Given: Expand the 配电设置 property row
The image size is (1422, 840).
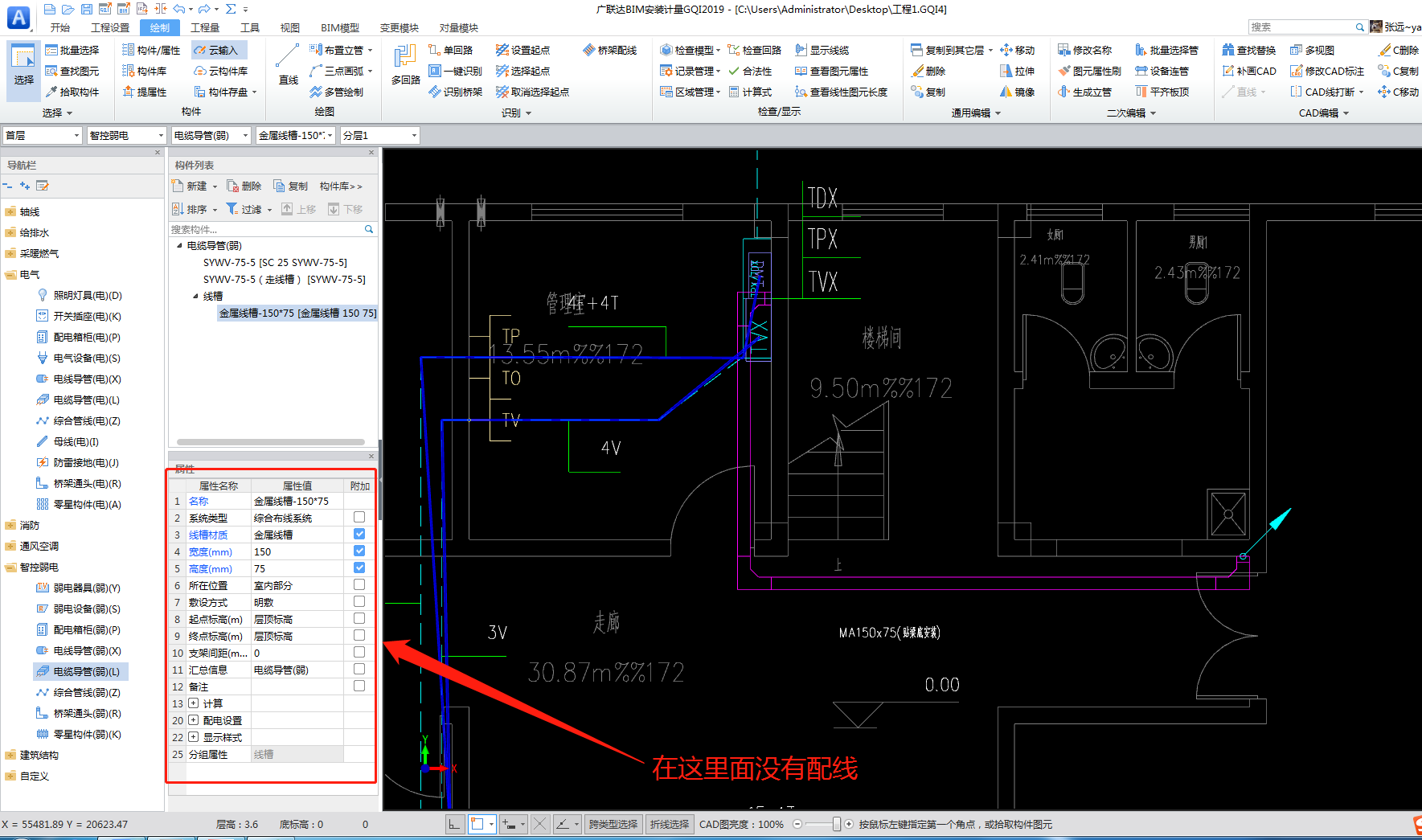Looking at the screenshot, I should pyautogui.click(x=193, y=720).
